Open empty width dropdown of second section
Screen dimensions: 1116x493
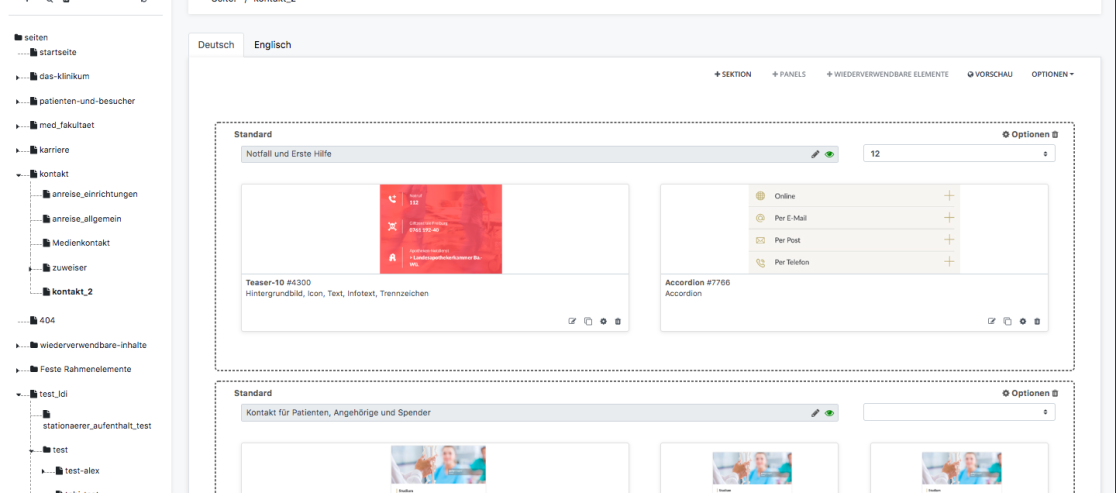point(959,412)
